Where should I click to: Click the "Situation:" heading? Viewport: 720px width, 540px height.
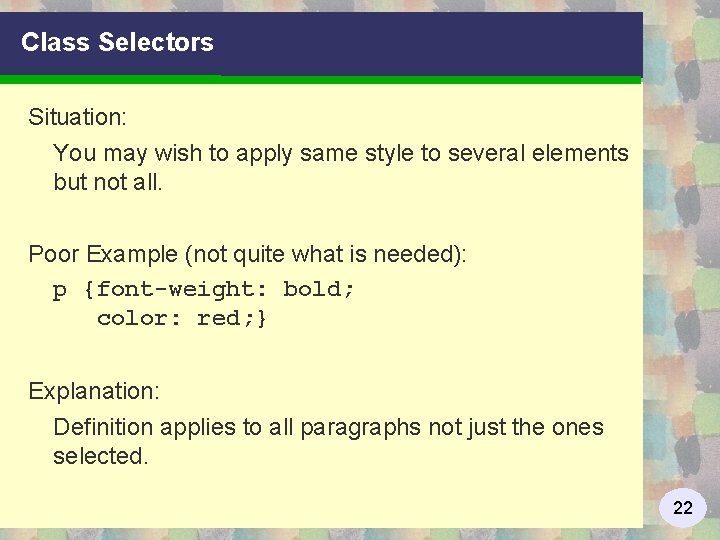coord(77,117)
